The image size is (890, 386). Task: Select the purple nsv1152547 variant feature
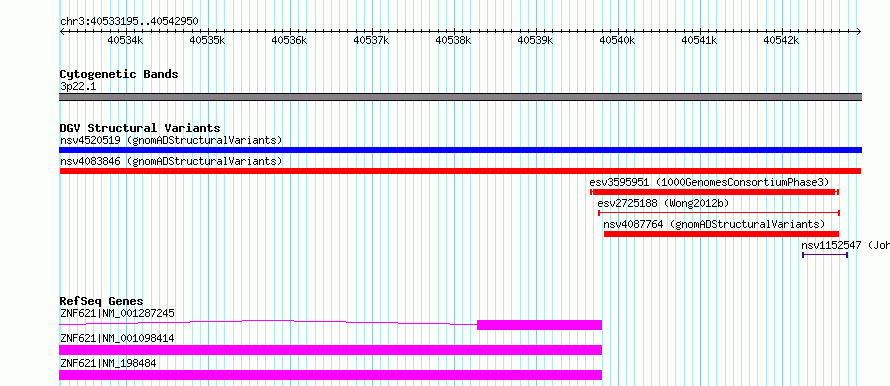pos(825,255)
